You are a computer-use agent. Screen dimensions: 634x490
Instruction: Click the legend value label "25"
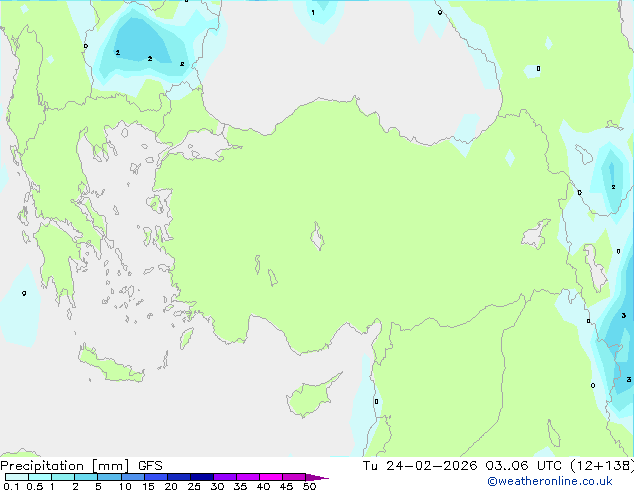[x=194, y=486]
